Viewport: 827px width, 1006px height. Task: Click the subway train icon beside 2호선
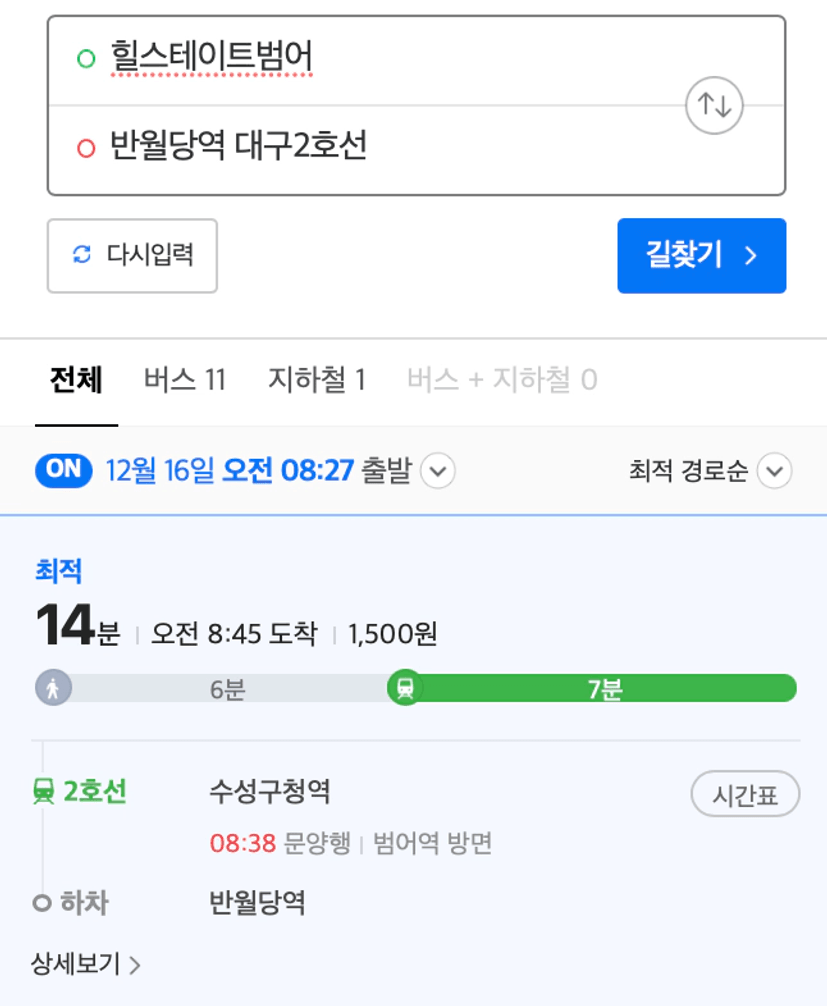coord(43,793)
